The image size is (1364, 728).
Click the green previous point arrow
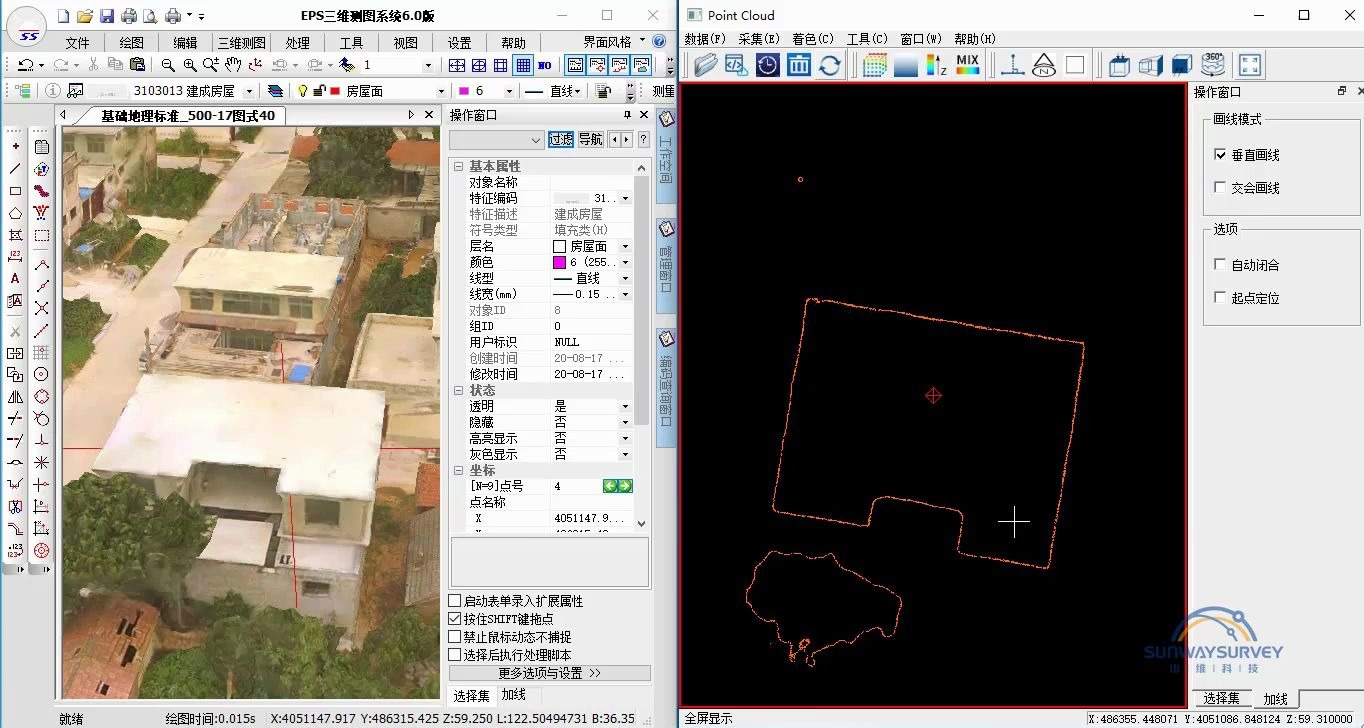coord(610,486)
